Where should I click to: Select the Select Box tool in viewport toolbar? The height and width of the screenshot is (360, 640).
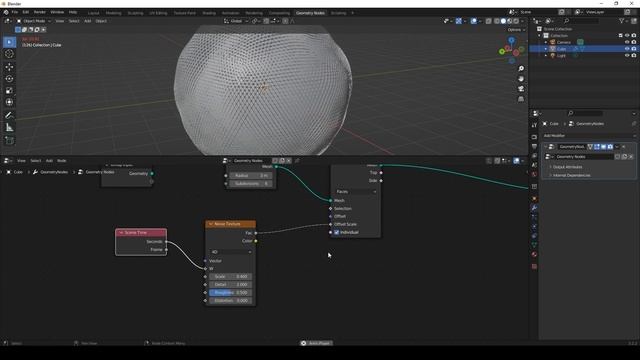(x=9, y=42)
